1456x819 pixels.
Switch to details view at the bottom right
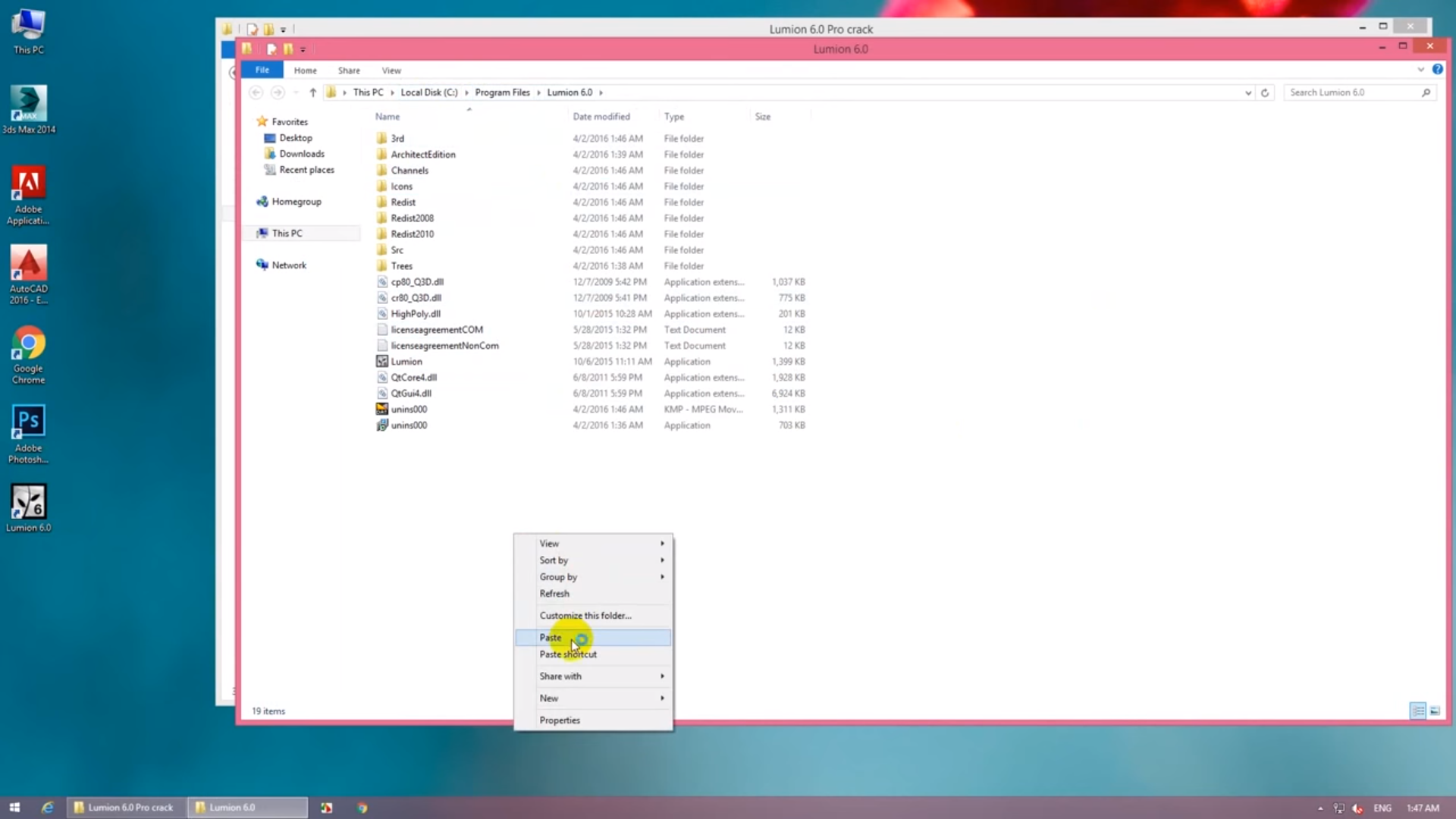[1417, 711]
